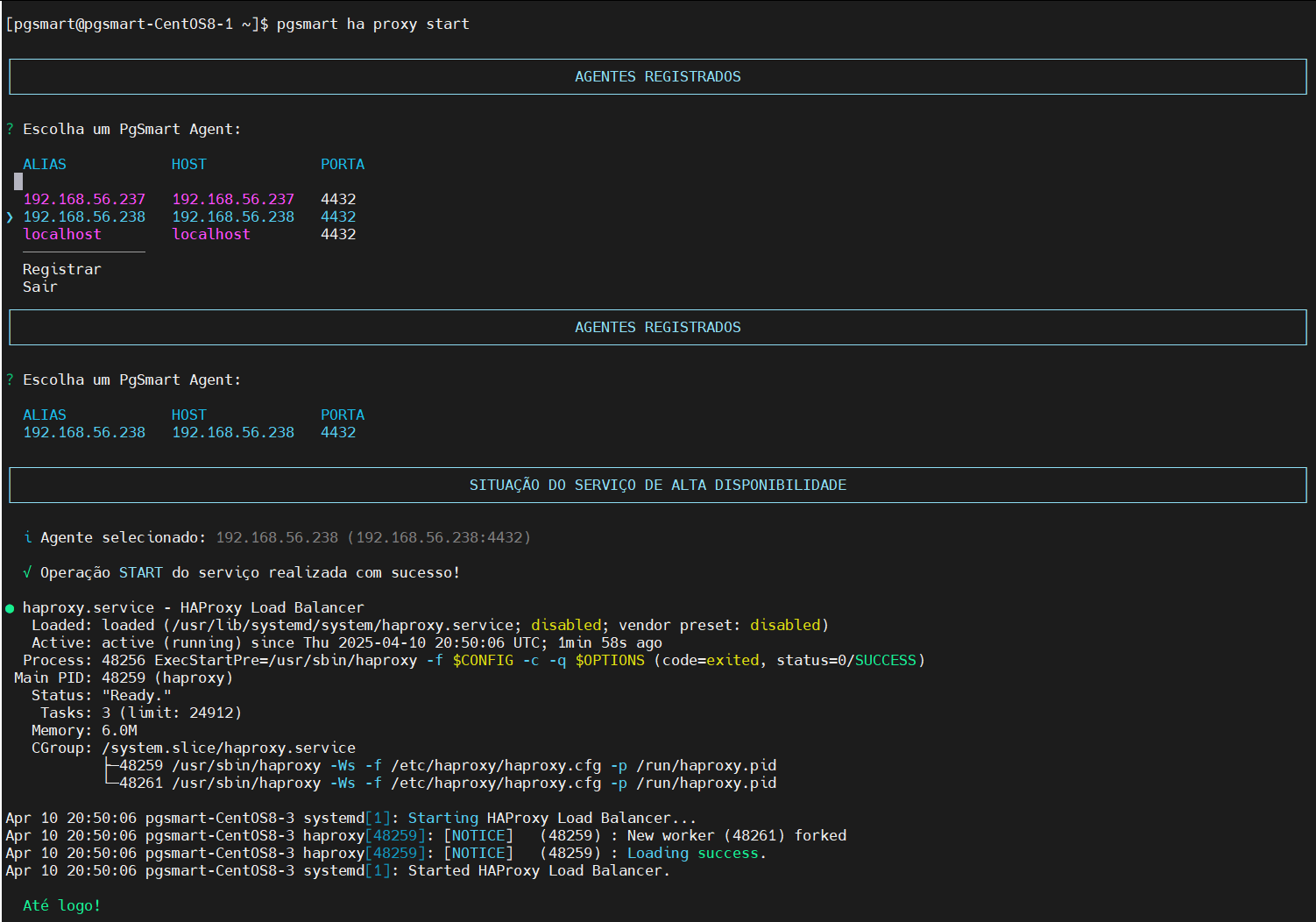Click the ALIAS column header in first list
Image resolution: width=1316 pixels, height=922 pixels.
pyautogui.click(x=45, y=164)
